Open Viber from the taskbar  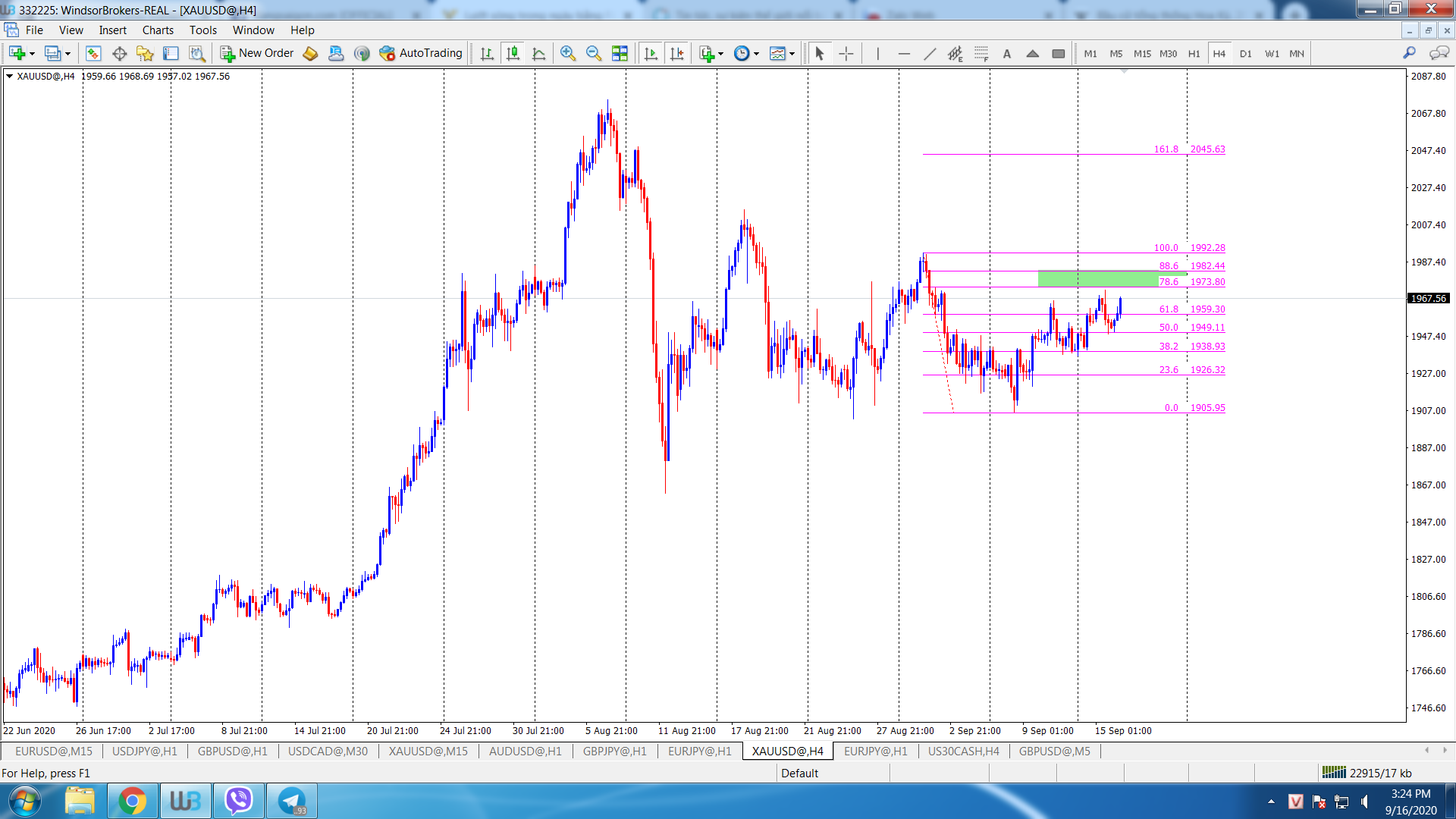[x=238, y=801]
